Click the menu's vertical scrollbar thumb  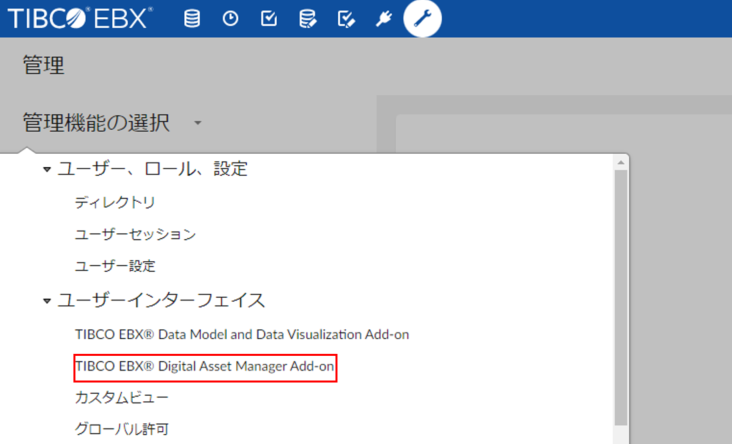point(621,297)
